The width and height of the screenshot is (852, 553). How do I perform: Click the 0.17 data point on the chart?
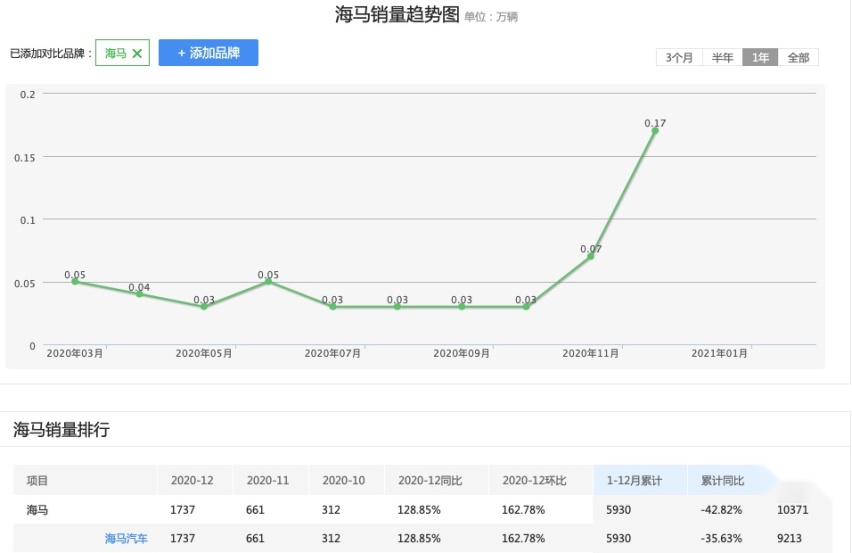click(x=655, y=130)
